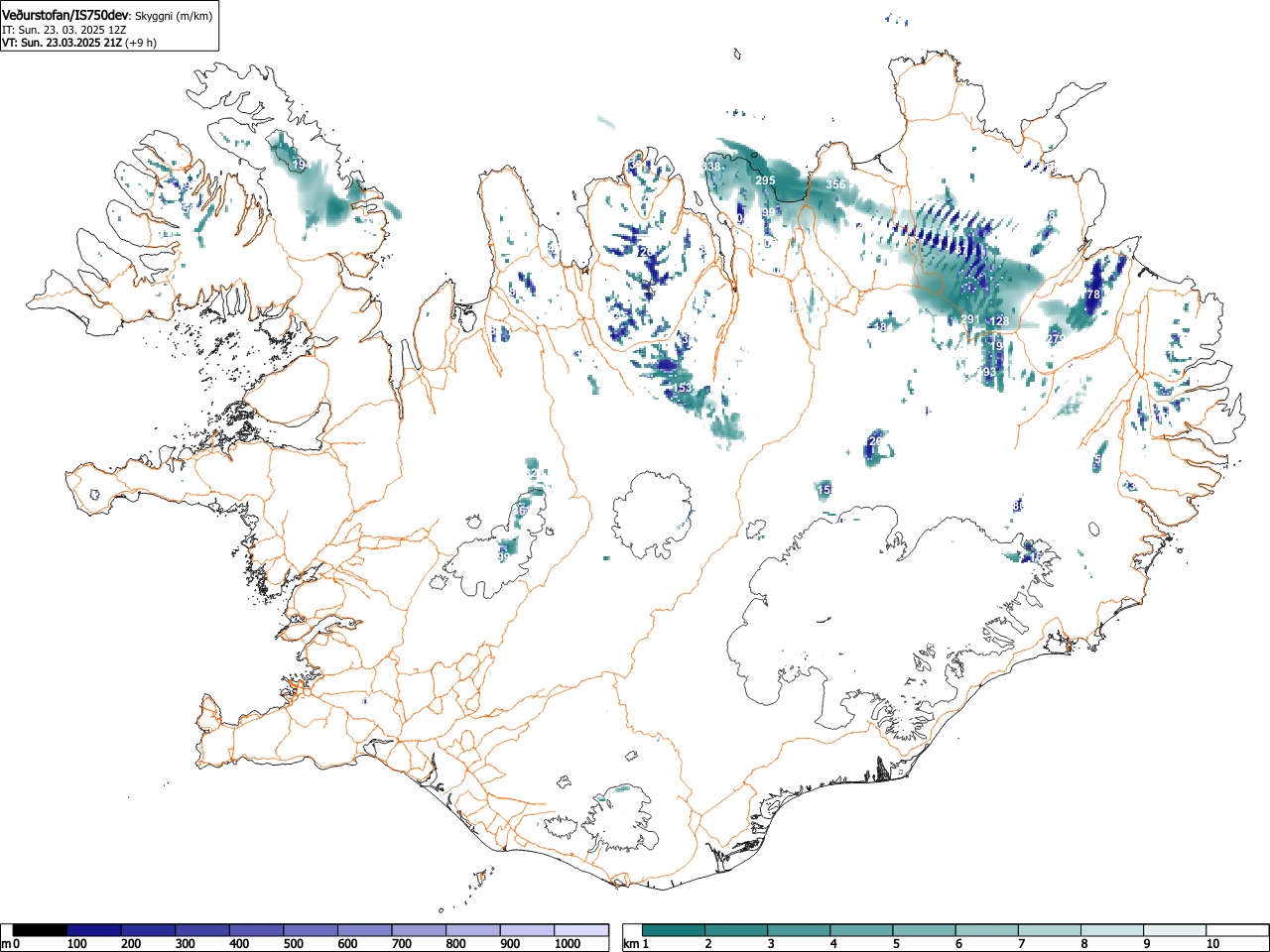Click the 'VT: Sun. 23.03.2025 21Z (+9 h)' line
1270x952 pixels.
[x=79, y=43]
